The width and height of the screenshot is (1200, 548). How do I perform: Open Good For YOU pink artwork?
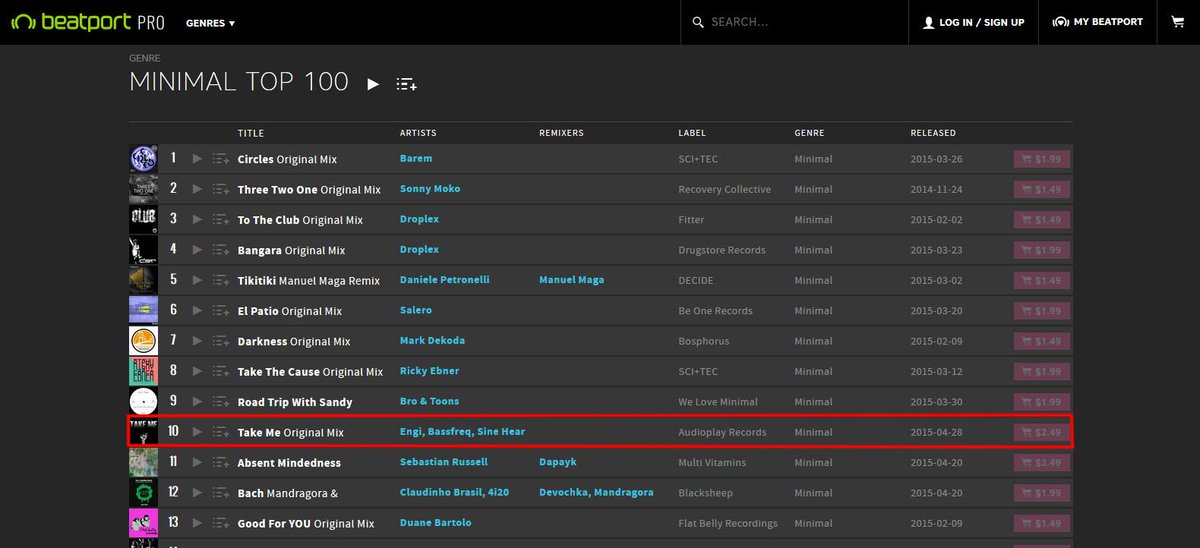[x=143, y=523]
